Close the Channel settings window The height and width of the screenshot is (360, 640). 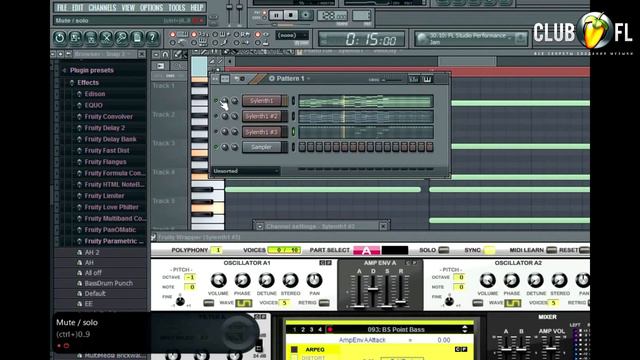(383, 226)
